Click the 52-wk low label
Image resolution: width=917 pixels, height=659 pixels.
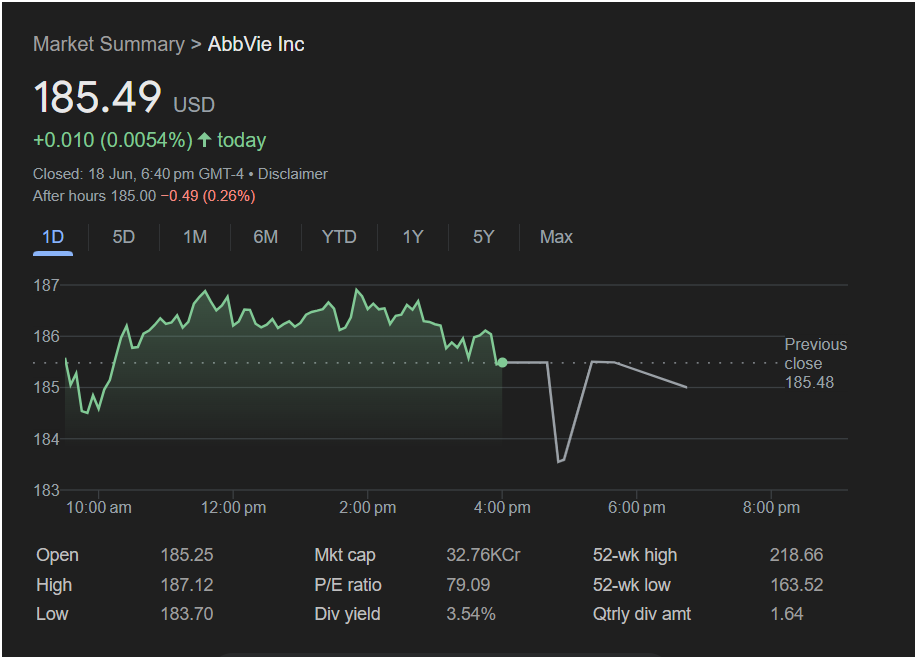coord(632,585)
